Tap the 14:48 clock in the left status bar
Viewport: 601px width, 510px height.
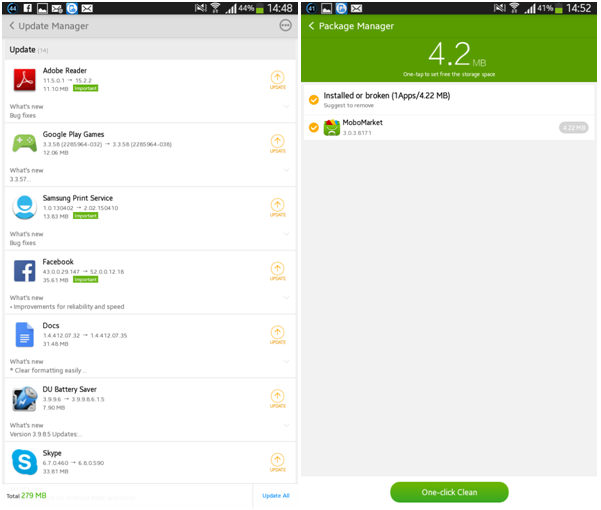click(280, 8)
